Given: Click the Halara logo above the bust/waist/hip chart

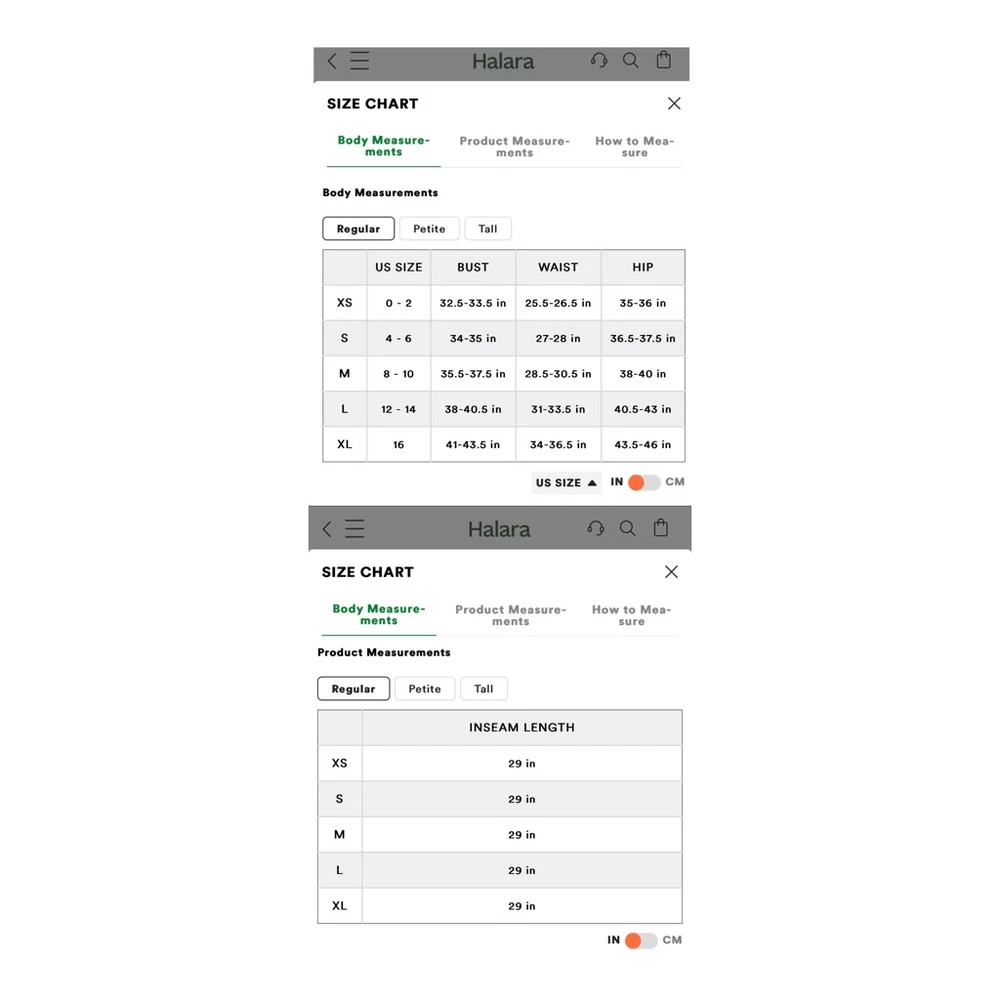Looking at the screenshot, I should click(x=503, y=61).
